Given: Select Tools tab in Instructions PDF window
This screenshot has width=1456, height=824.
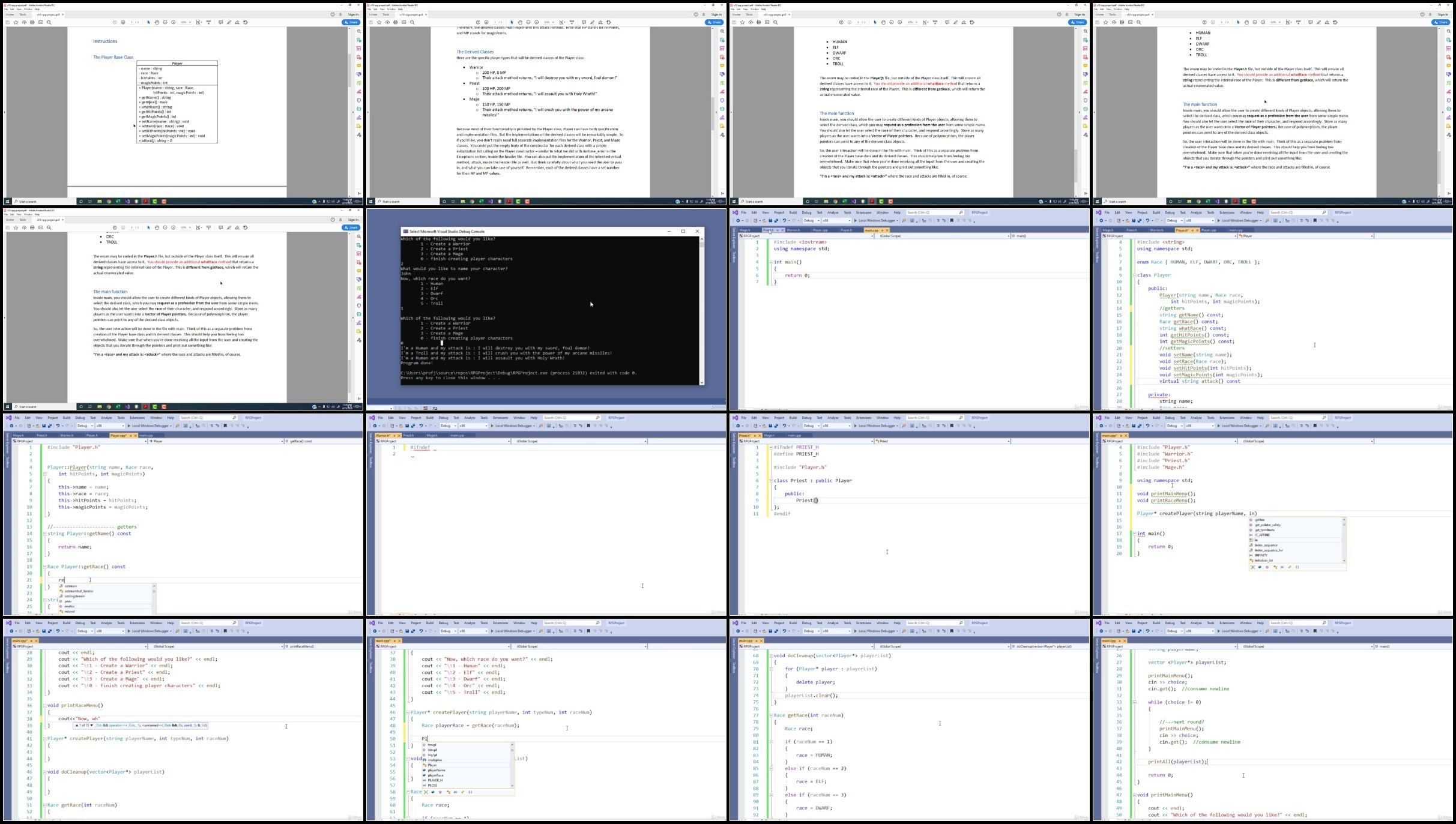Looking at the screenshot, I should pyautogui.click(x=22, y=14).
